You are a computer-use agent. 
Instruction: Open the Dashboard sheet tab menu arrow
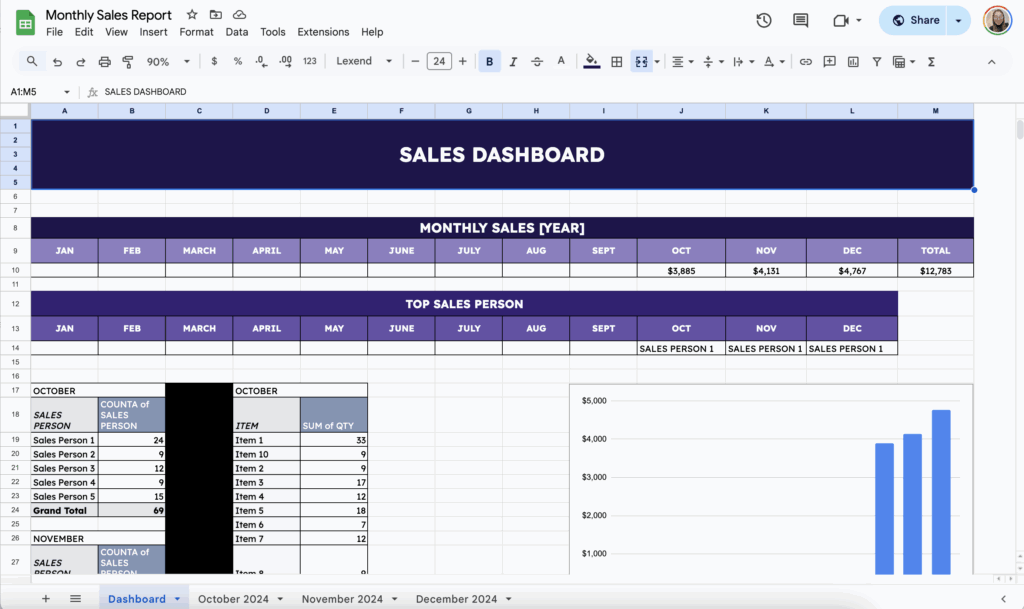178,599
